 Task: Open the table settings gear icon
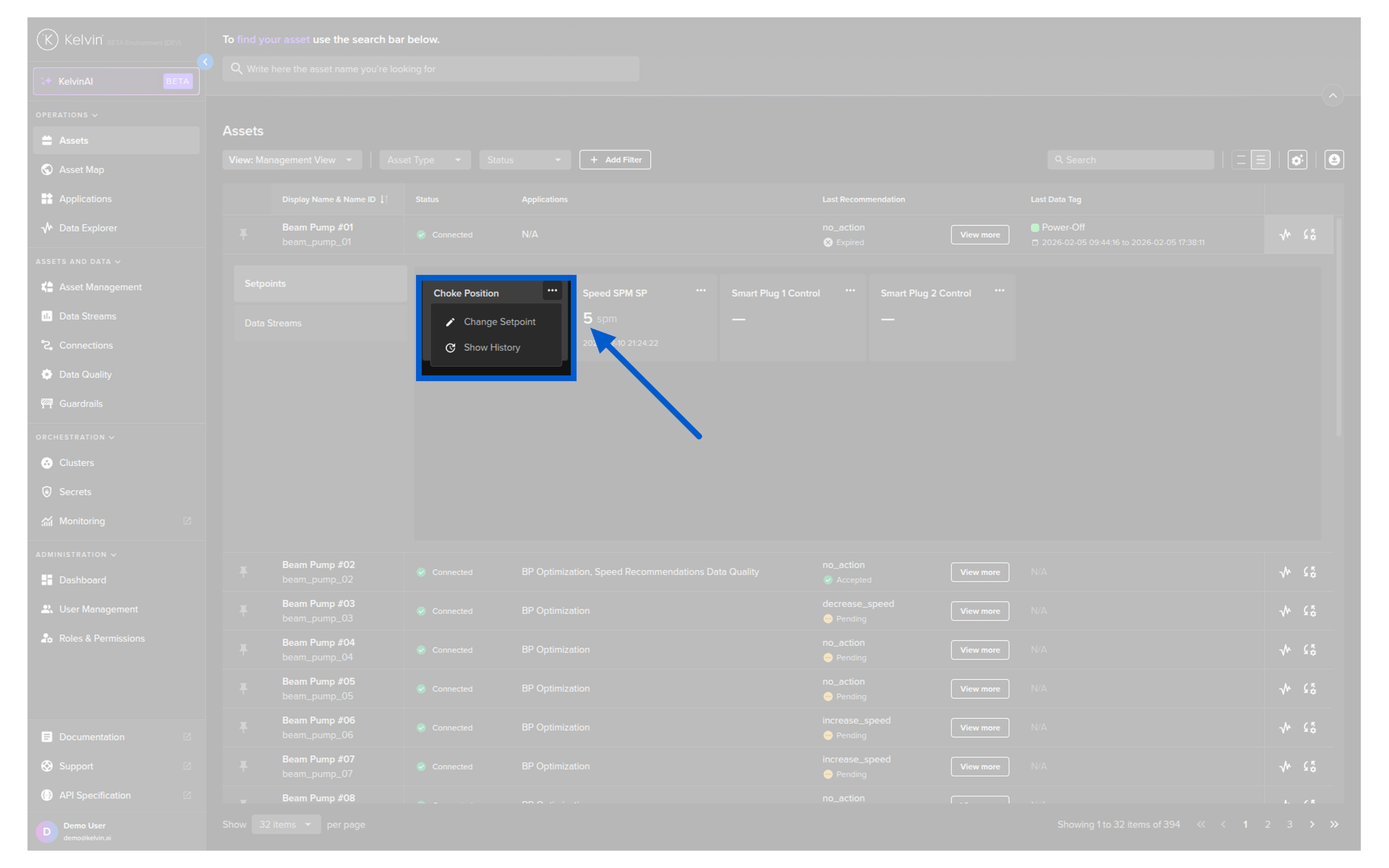coord(1297,160)
